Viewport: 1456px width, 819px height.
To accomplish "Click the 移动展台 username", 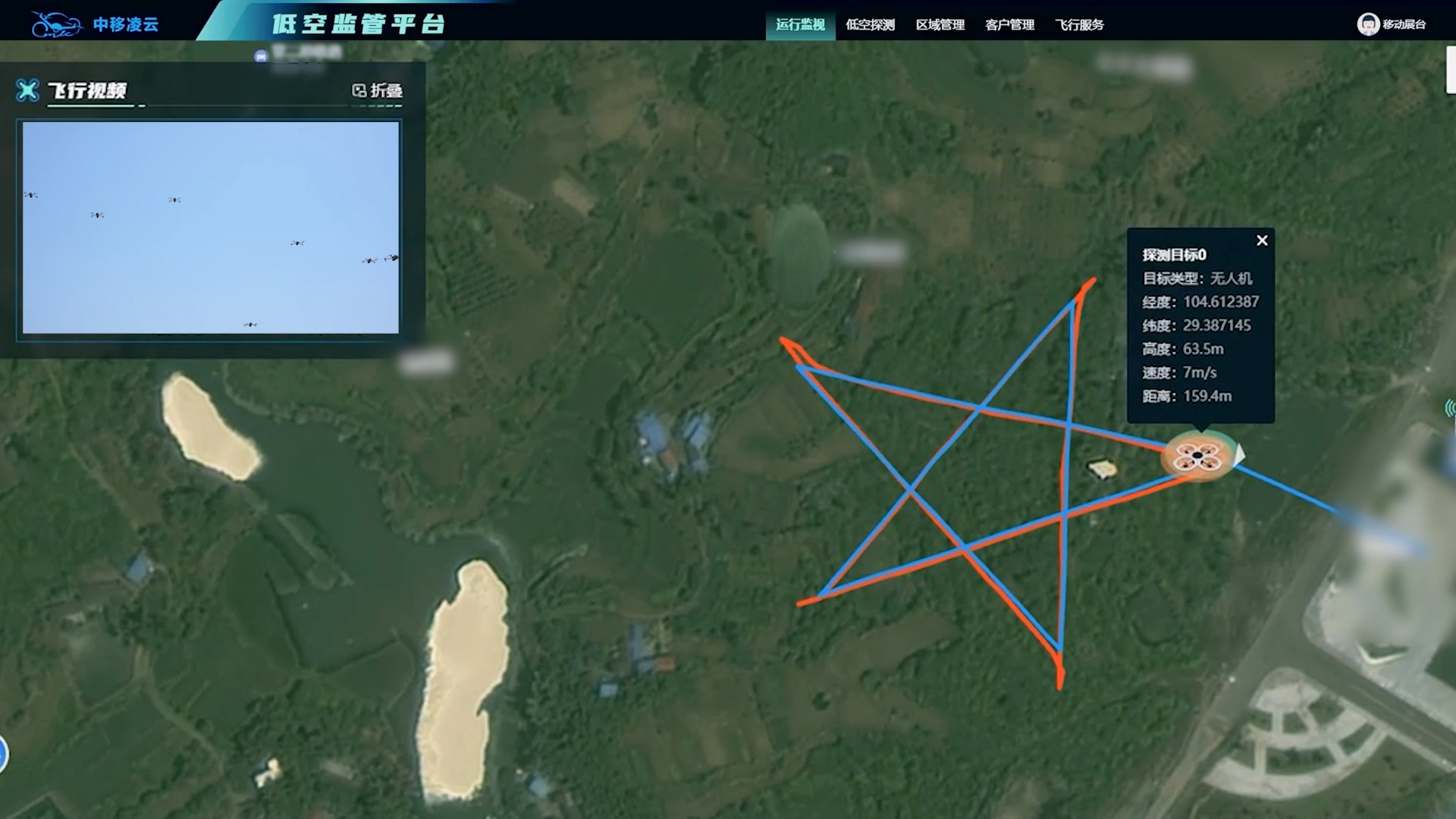I will pyautogui.click(x=1404, y=24).
